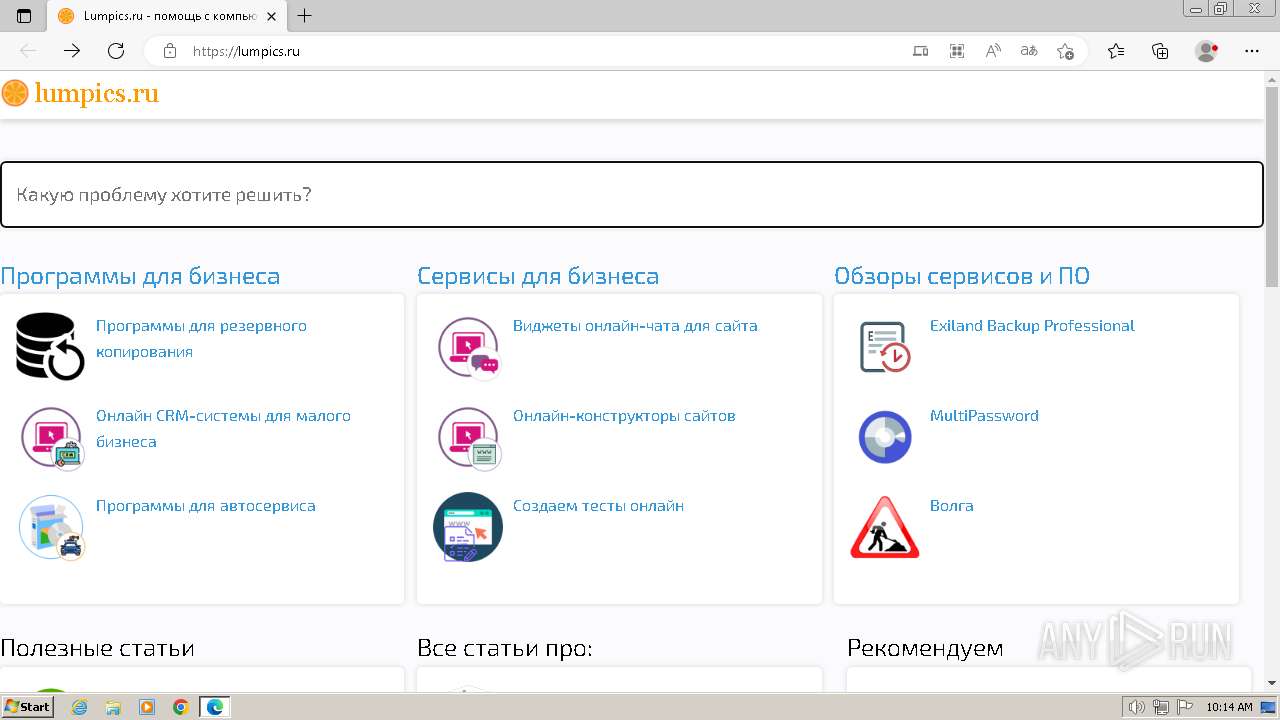This screenshot has height=720, width=1280.
Task: Open Создаем тесты онлайн link
Action: 598,506
